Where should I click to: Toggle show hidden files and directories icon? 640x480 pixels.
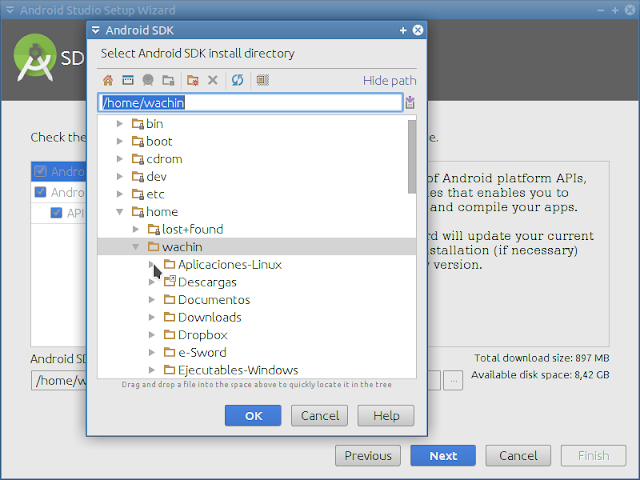pyautogui.click(x=262, y=80)
